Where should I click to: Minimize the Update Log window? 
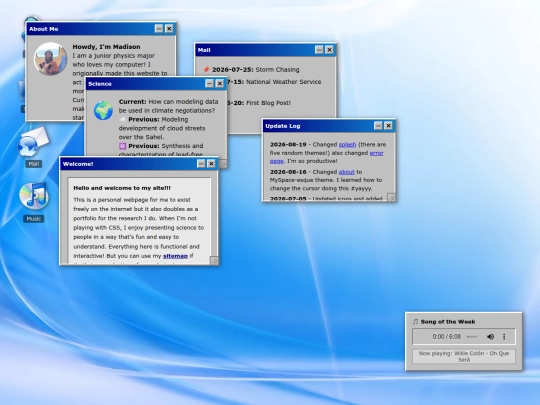pyautogui.click(x=378, y=126)
